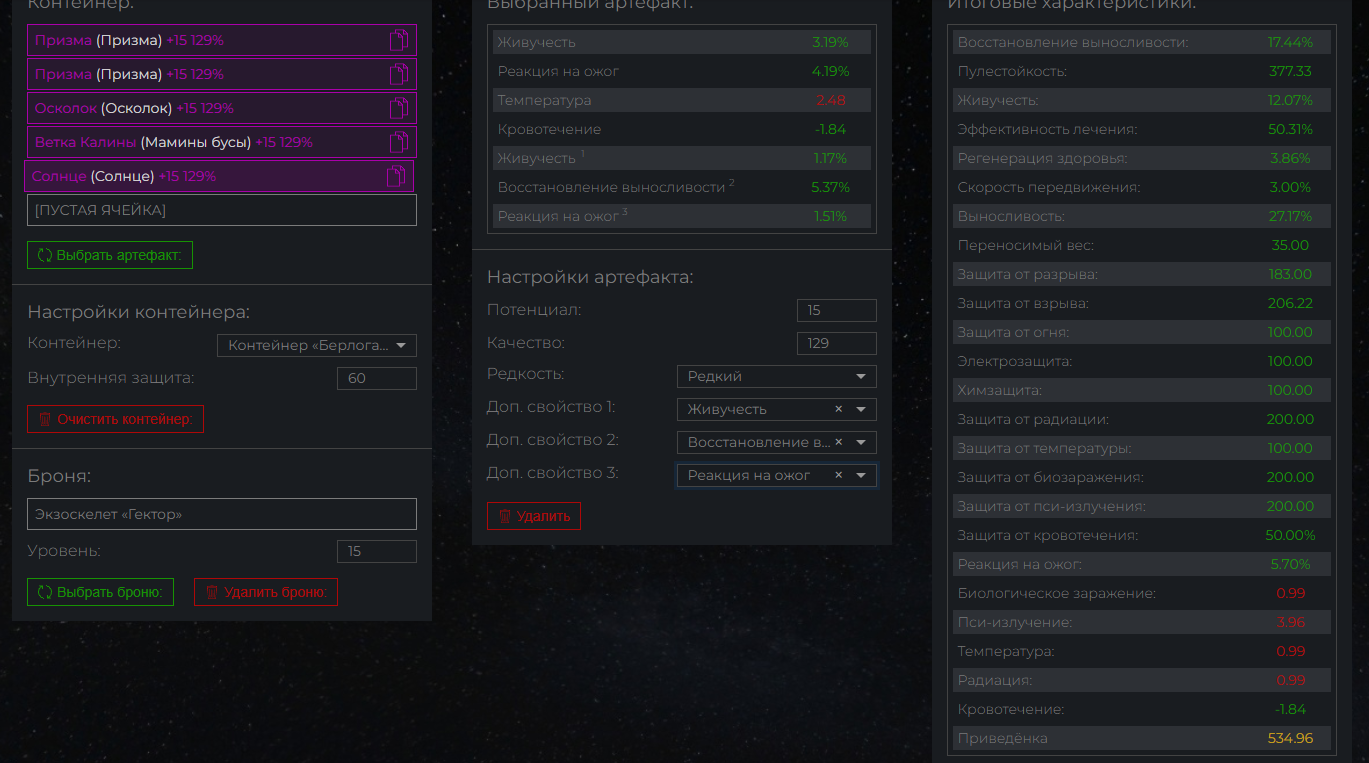The width and height of the screenshot is (1369, 763).
Task: Clear the Живучесть value in Доп. свойство 1
Action: click(839, 409)
